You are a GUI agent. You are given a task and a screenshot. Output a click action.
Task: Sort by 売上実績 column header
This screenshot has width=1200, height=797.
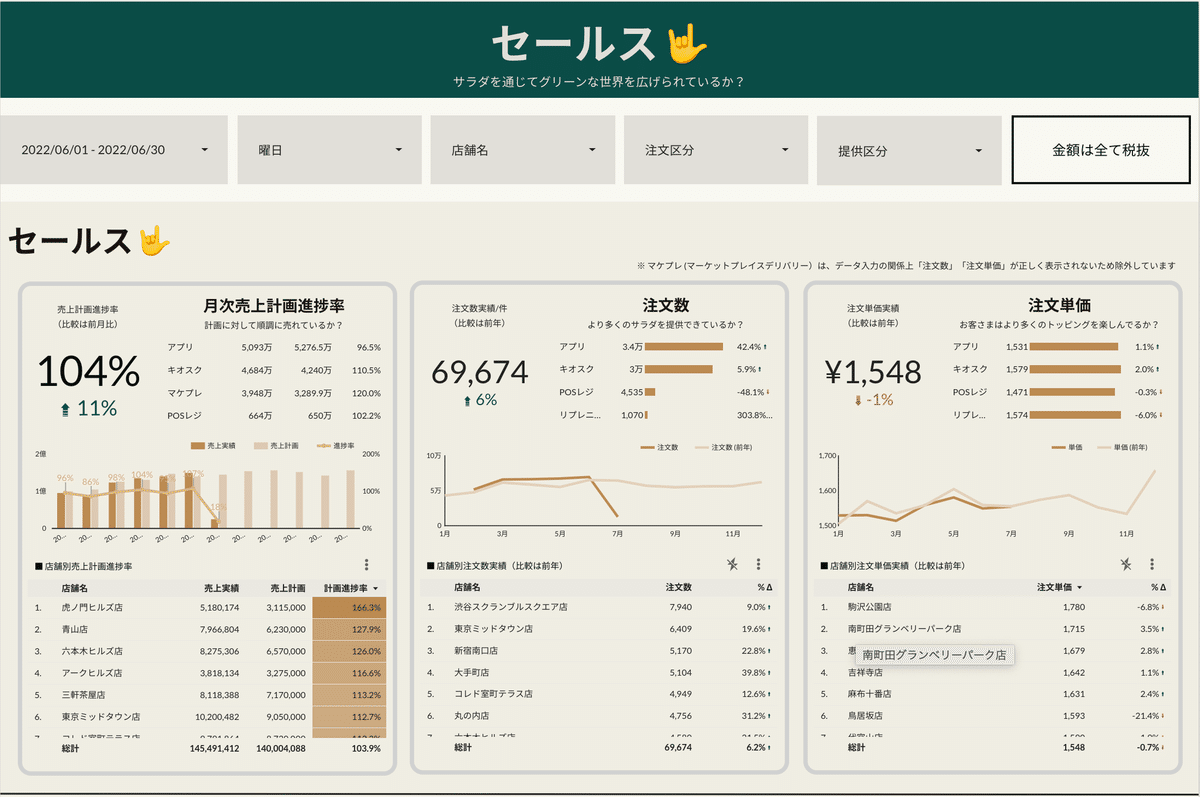(220, 588)
